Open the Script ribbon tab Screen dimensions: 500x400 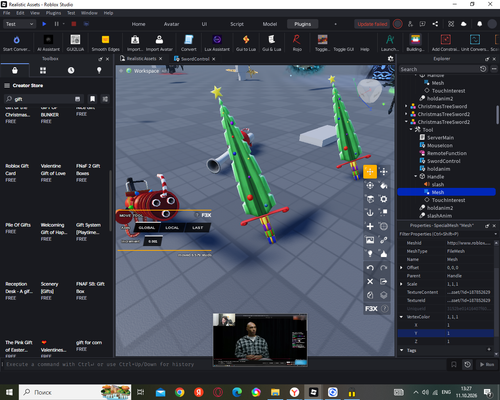point(237,24)
